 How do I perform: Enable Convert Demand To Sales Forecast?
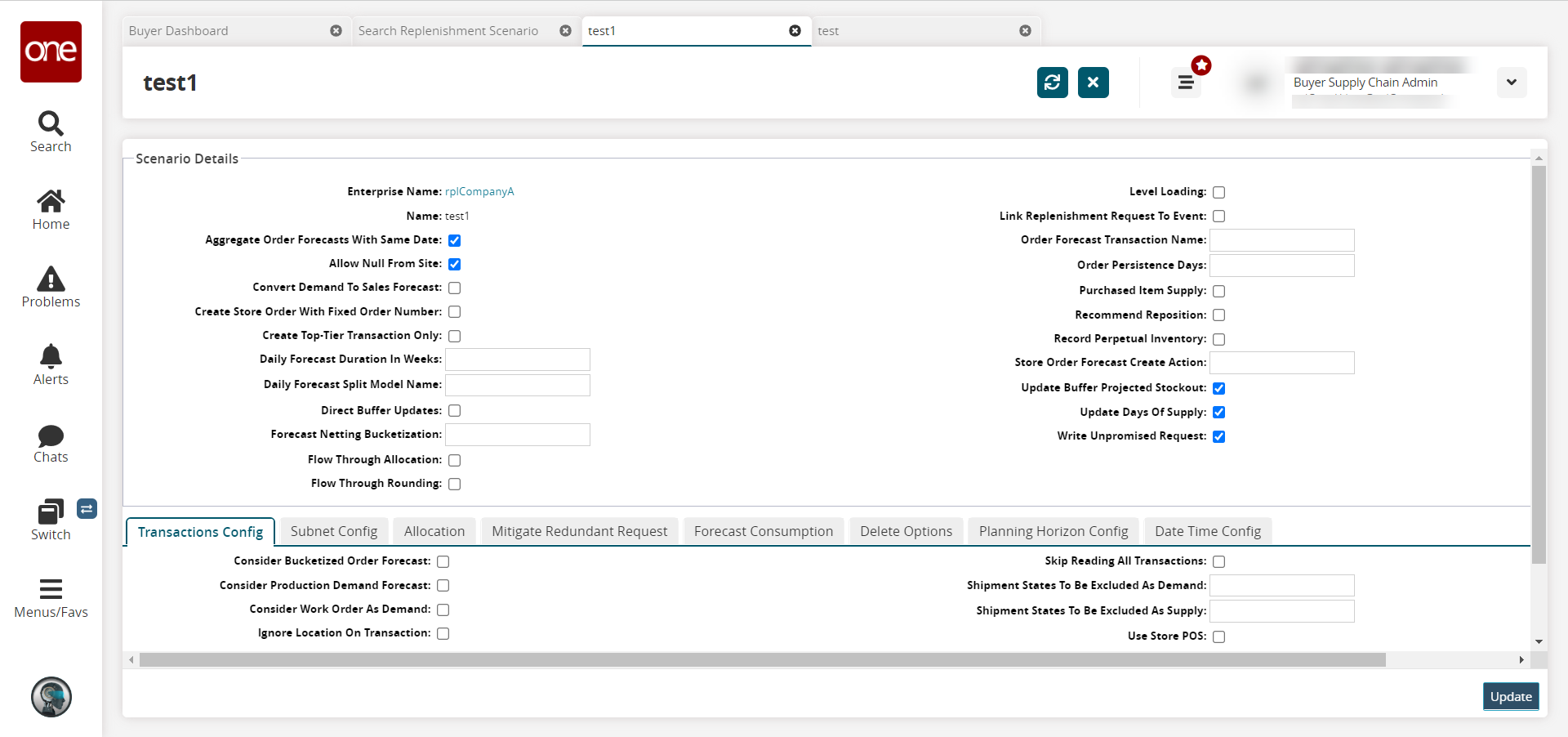(x=455, y=288)
